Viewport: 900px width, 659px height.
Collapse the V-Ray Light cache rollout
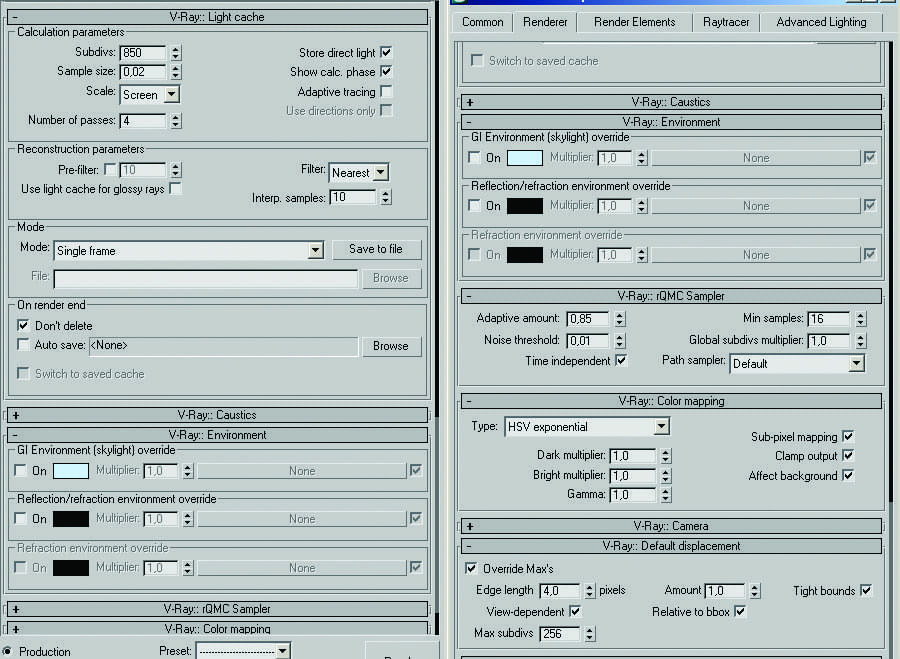click(217, 17)
